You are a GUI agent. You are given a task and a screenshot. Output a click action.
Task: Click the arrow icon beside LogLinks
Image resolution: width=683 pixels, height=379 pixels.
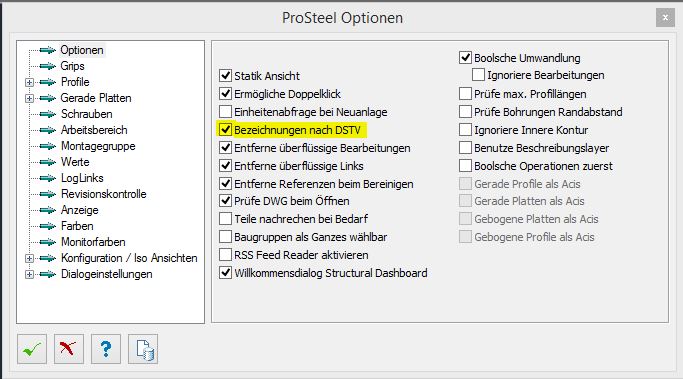[47, 178]
